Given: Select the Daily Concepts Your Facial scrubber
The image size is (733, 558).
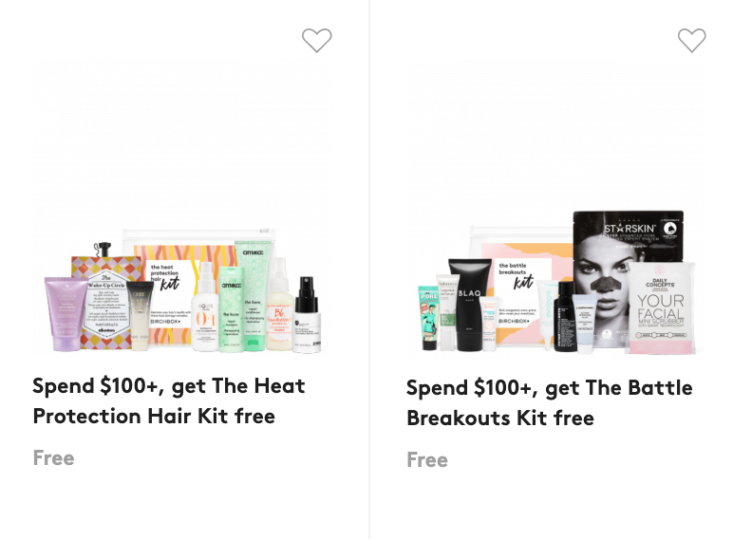Looking at the screenshot, I should click(661, 308).
